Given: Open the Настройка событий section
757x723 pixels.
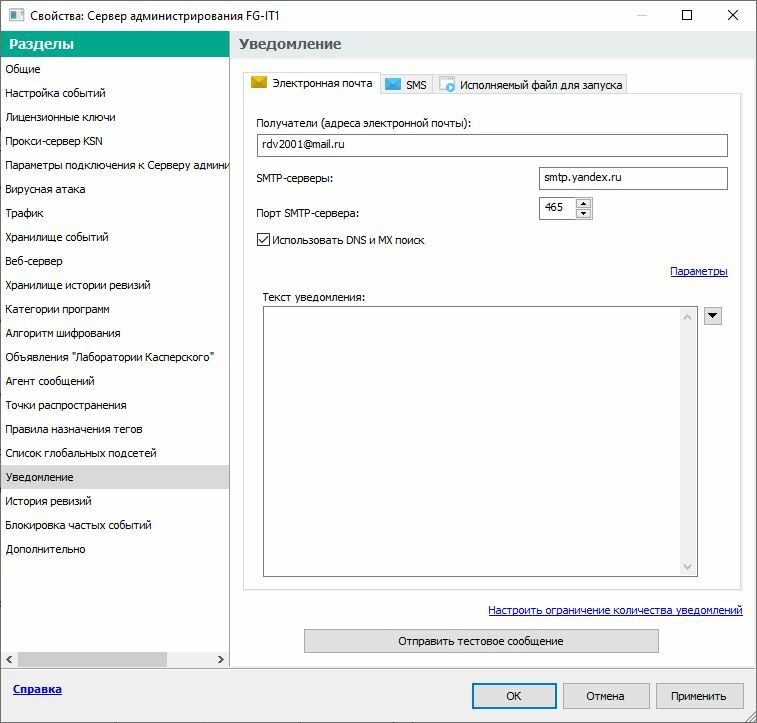Looking at the screenshot, I should point(114,93).
